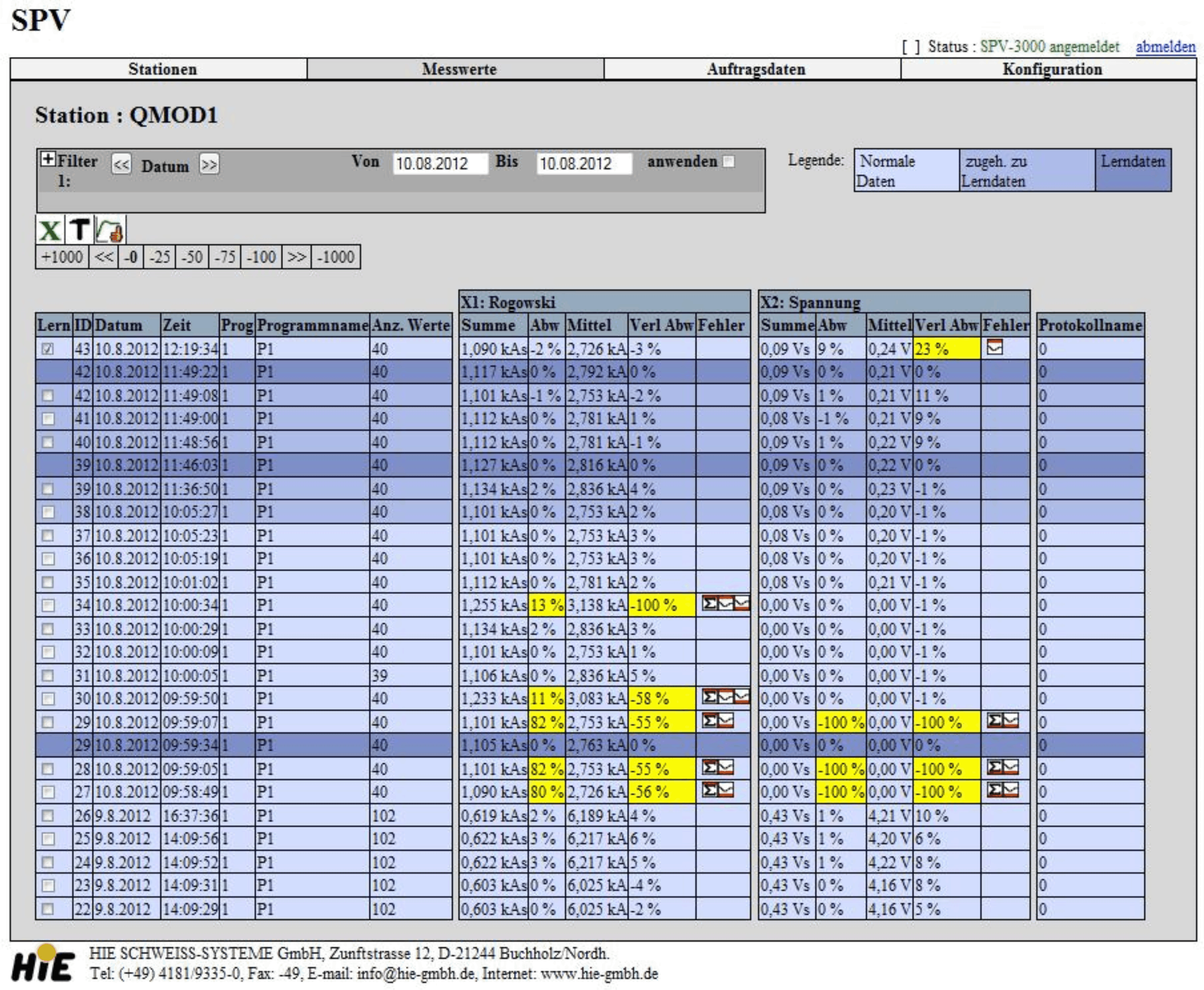The image size is (1204, 990).
Task: Click the text export T icon
Action: coord(79,230)
